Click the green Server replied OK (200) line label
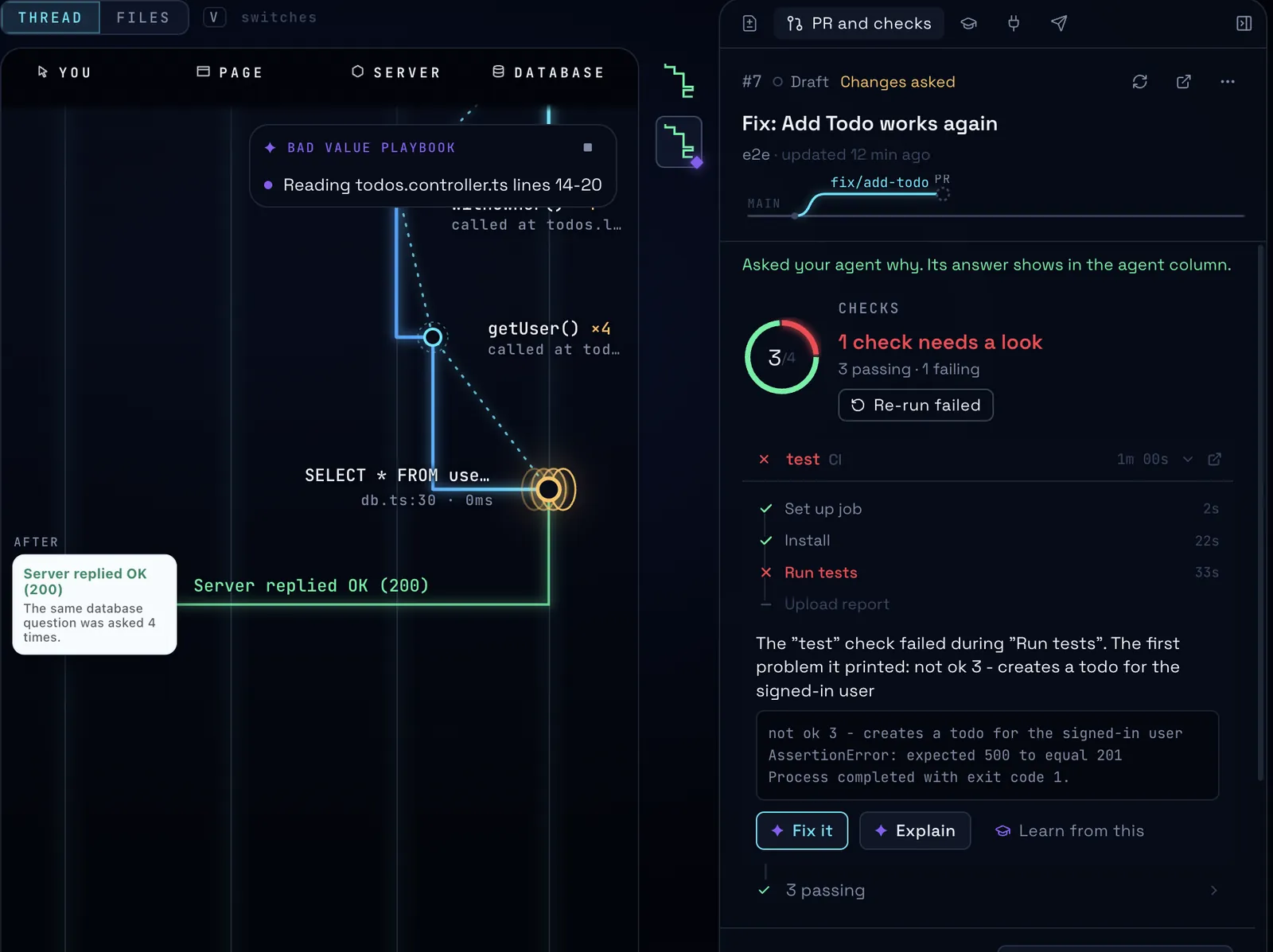The width and height of the screenshot is (1273, 952). click(x=311, y=586)
